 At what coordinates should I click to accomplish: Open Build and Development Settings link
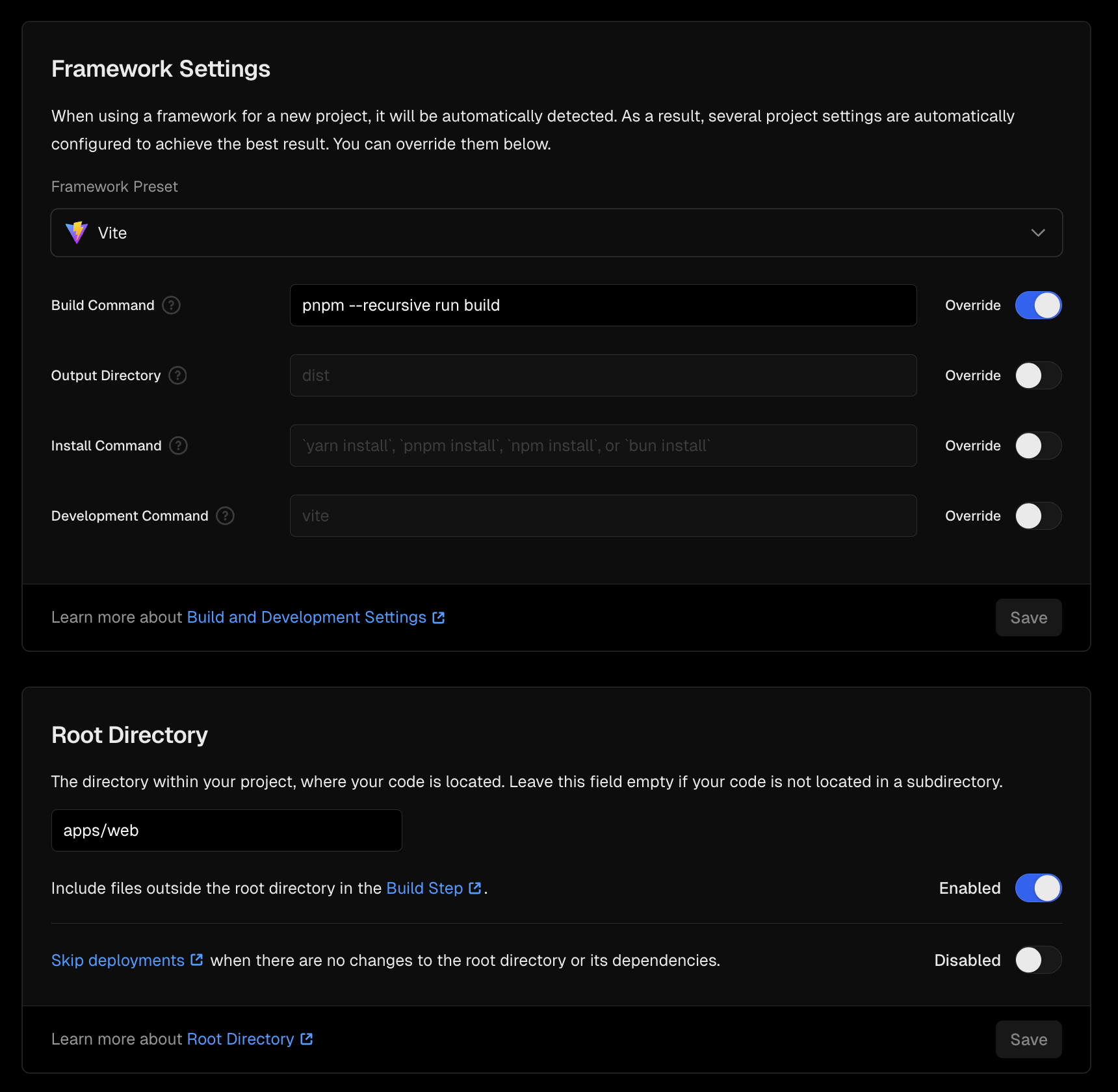click(x=307, y=617)
